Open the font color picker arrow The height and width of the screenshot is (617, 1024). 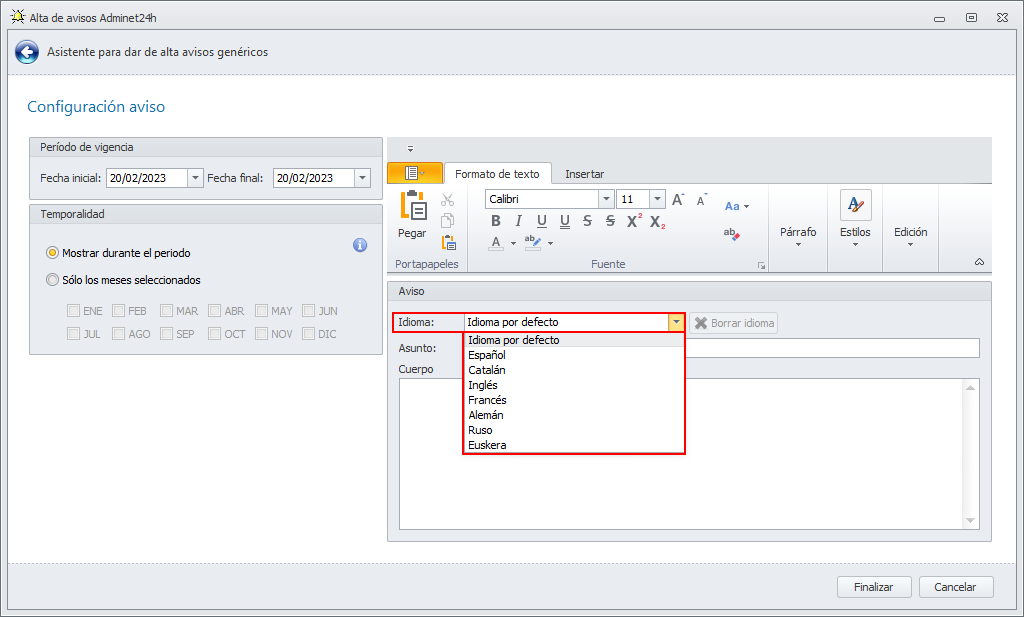(x=513, y=243)
